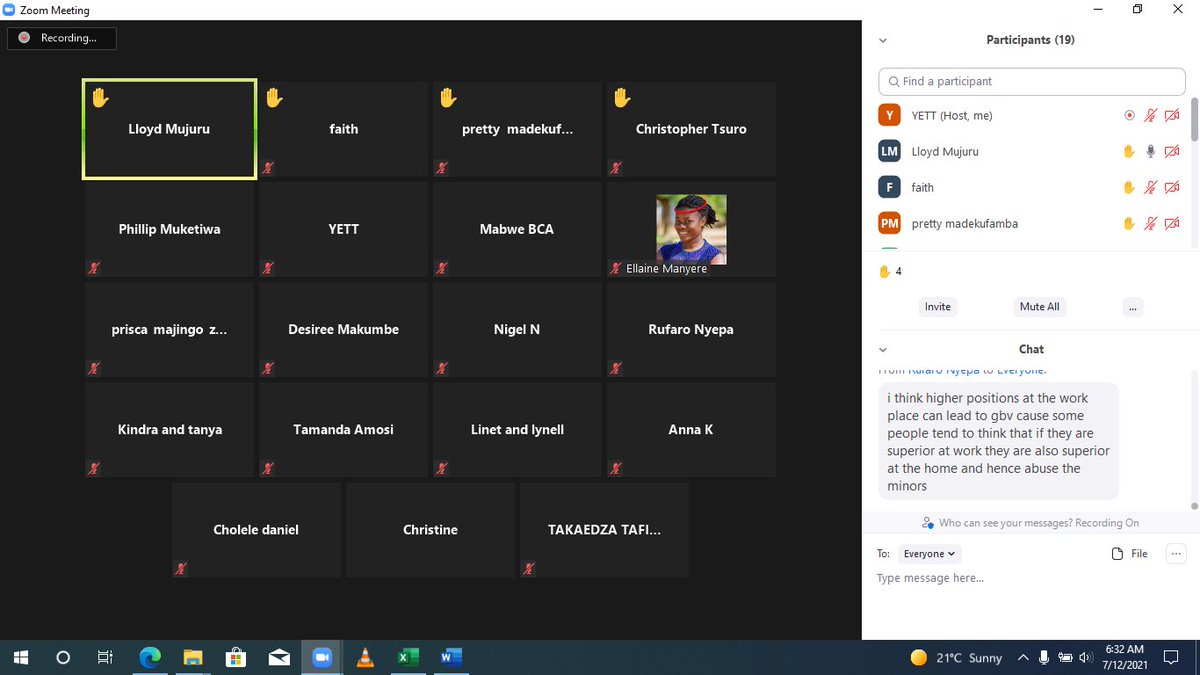The height and width of the screenshot is (675, 1200).
Task: Click the File button in chat
Action: click(x=1130, y=553)
